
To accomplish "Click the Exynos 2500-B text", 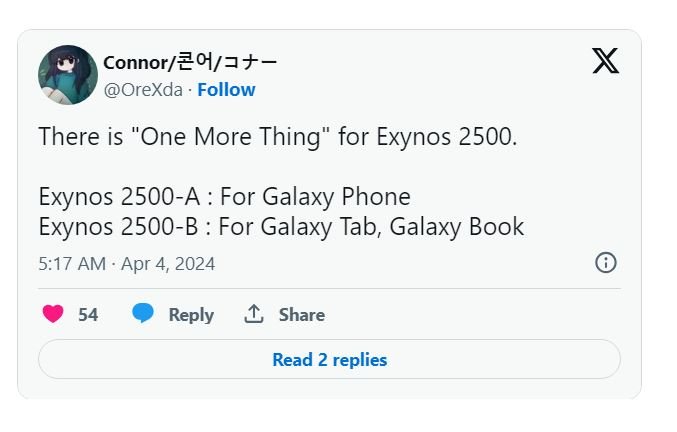I will tap(119, 226).
